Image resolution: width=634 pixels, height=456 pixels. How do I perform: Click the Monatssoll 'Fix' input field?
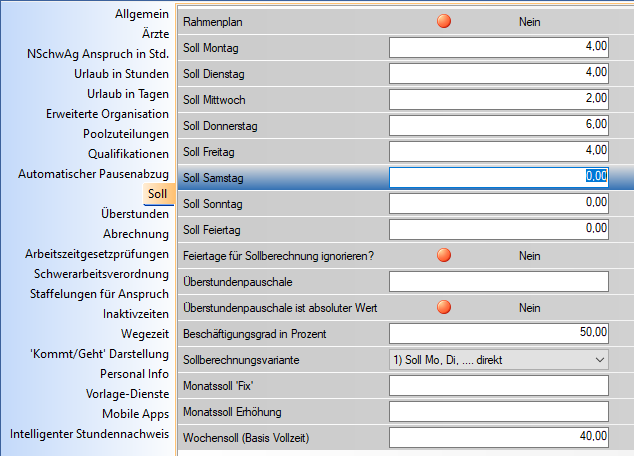click(498, 385)
